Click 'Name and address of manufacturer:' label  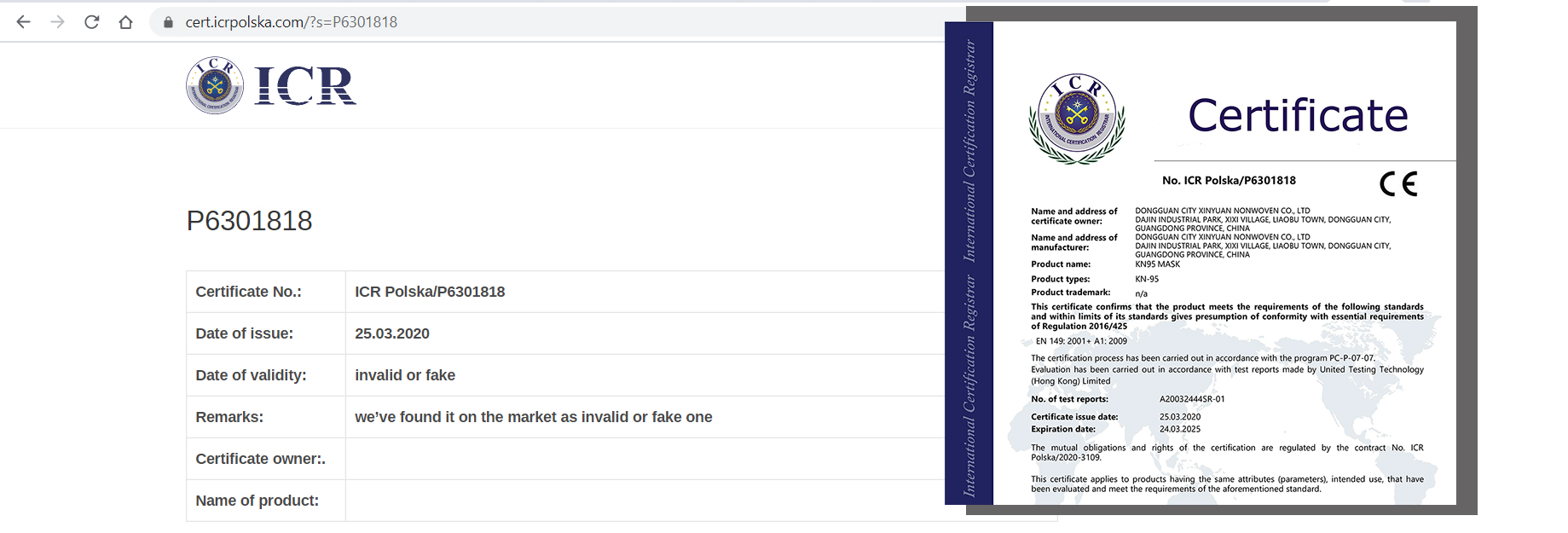coord(1074,242)
